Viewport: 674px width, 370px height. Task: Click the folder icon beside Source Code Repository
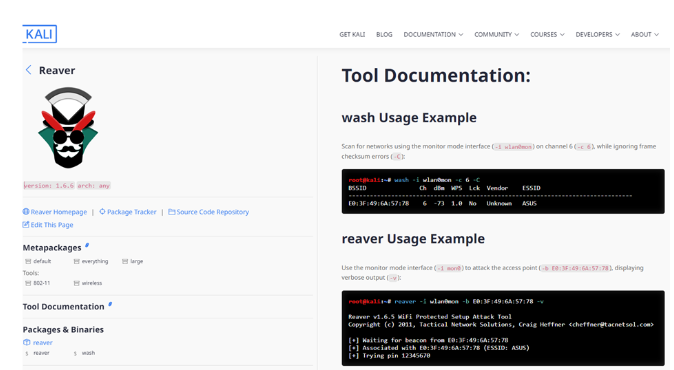point(172,211)
